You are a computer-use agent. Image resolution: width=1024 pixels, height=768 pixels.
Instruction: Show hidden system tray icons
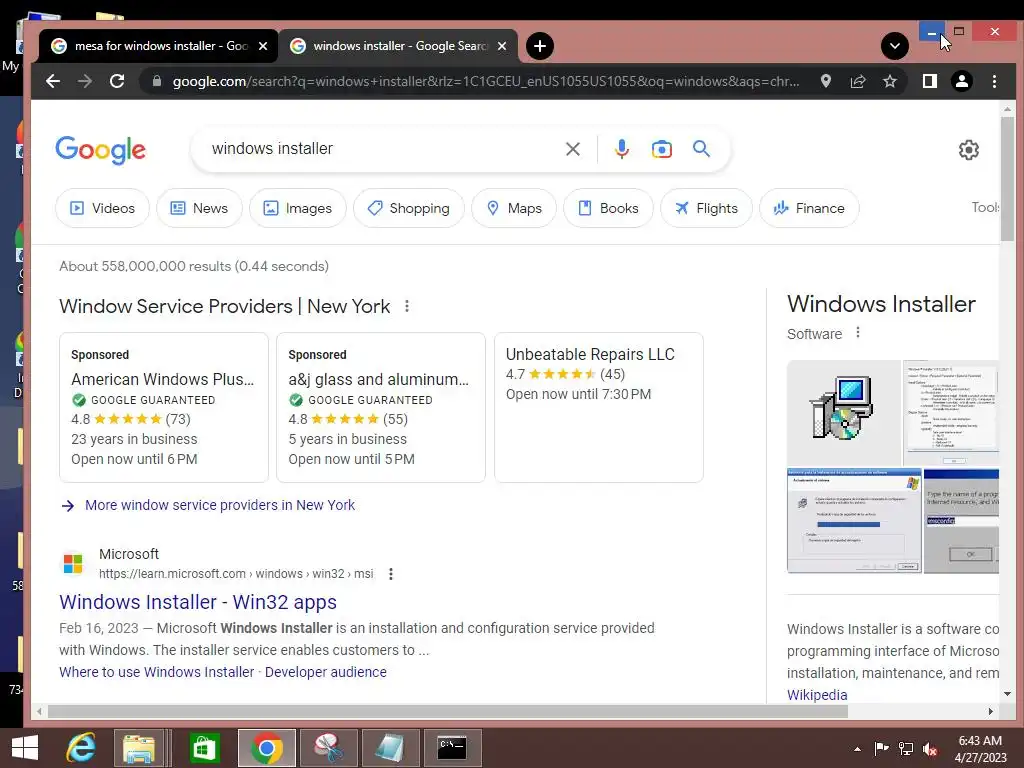857,749
